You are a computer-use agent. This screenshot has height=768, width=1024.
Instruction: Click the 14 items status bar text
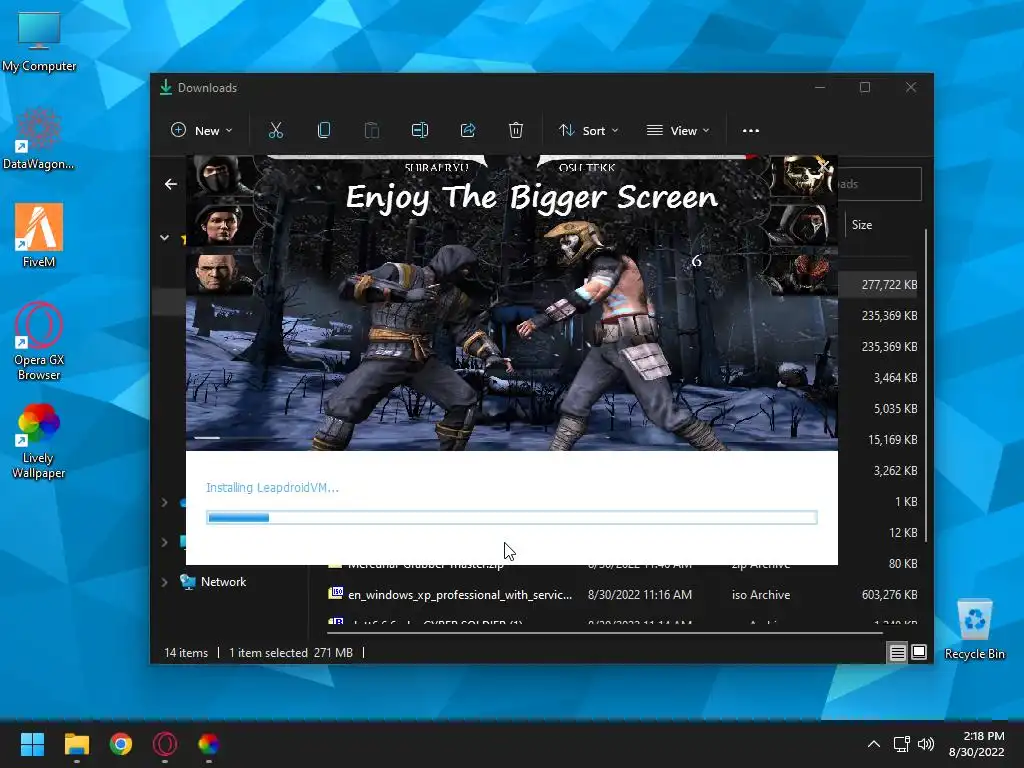[x=185, y=652]
